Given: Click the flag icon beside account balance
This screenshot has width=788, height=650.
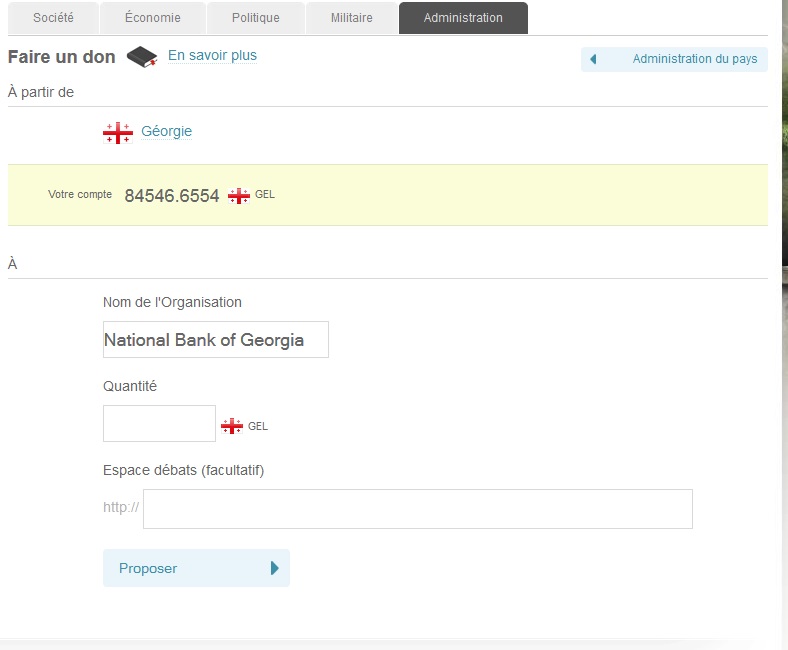Looking at the screenshot, I should (239, 196).
